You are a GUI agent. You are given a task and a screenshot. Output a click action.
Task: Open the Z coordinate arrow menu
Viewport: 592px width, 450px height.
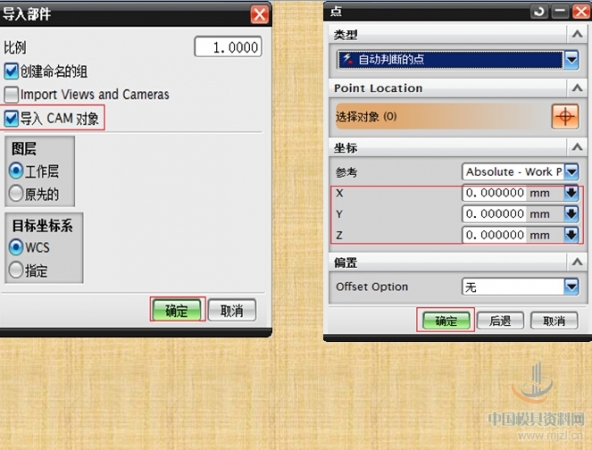(571, 234)
